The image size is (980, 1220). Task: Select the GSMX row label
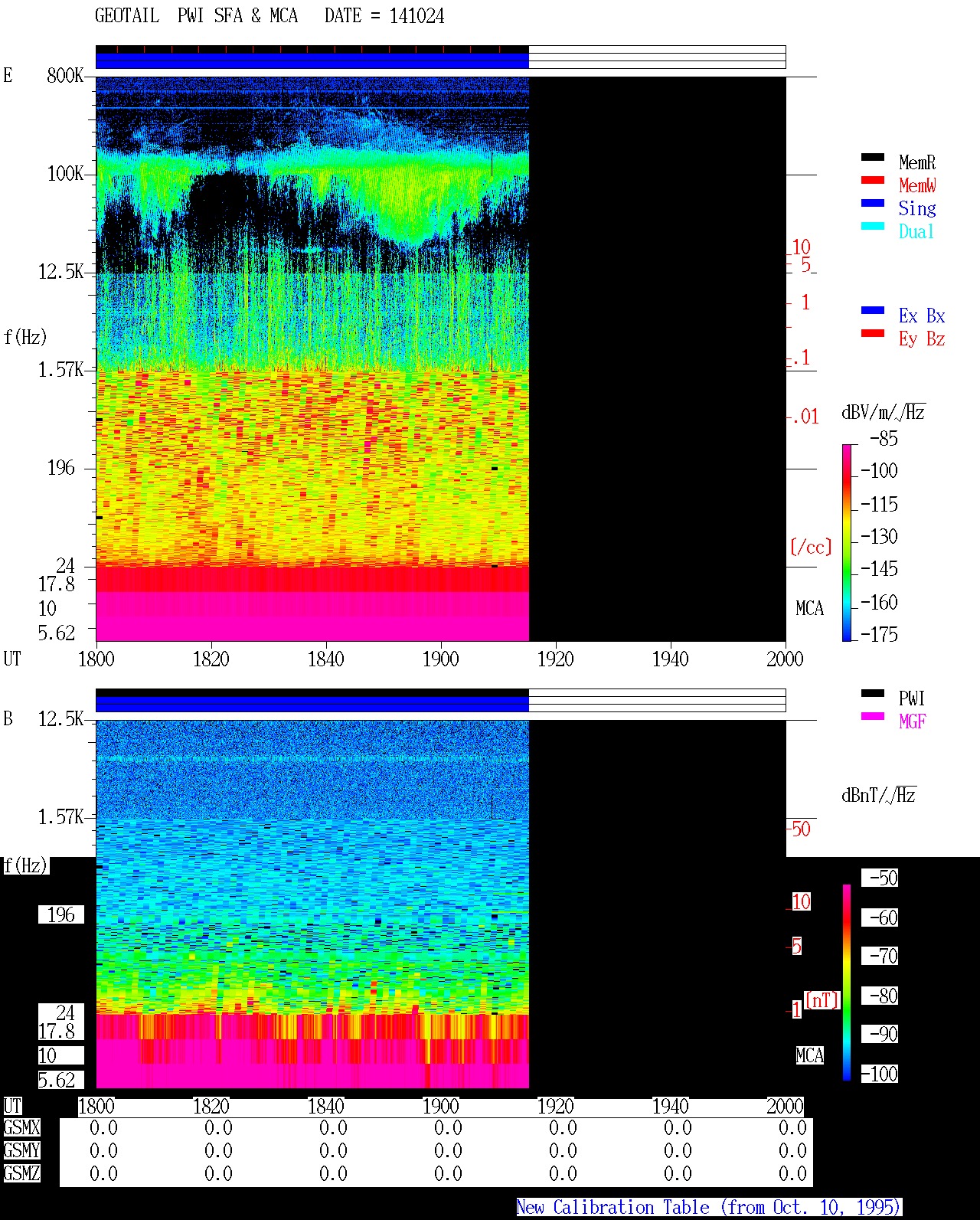point(21,1127)
